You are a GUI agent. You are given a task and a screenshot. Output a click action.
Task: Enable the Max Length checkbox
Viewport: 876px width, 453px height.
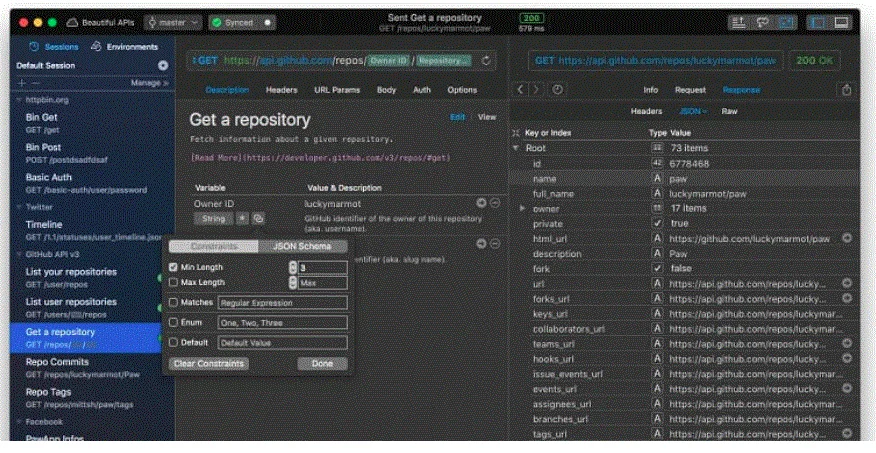pos(173,283)
